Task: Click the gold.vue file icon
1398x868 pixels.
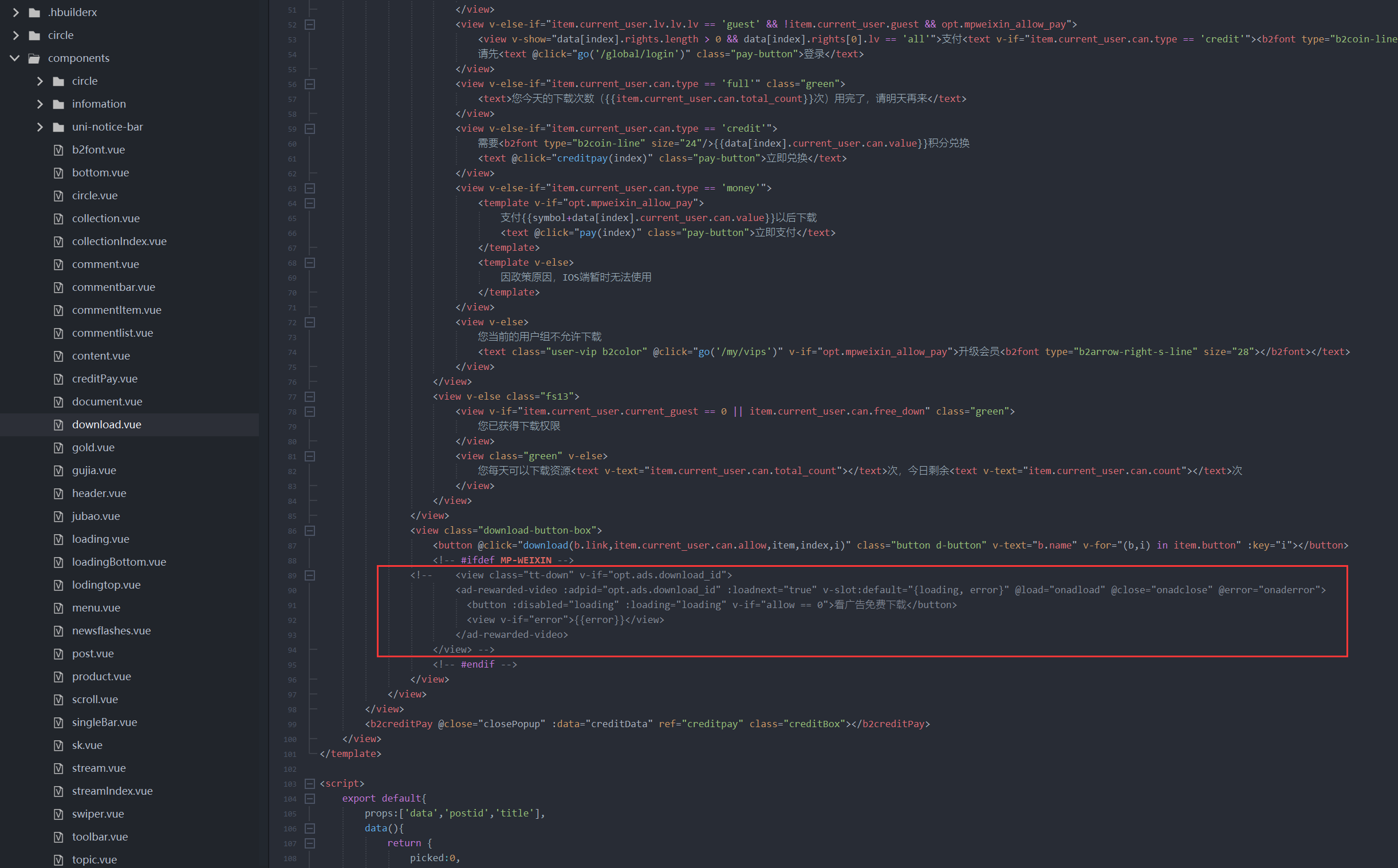Action: point(58,448)
